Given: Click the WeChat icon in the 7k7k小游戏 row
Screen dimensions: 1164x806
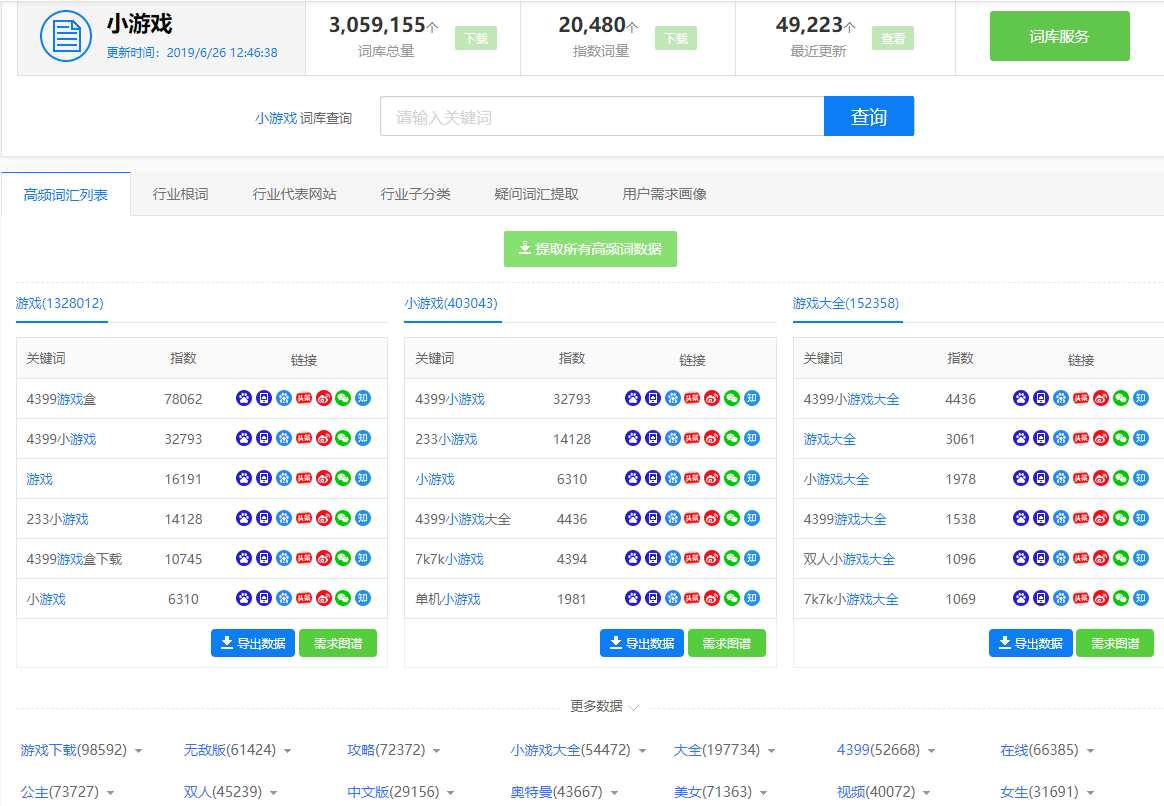Looking at the screenshot, I should (x=732, y=558).
